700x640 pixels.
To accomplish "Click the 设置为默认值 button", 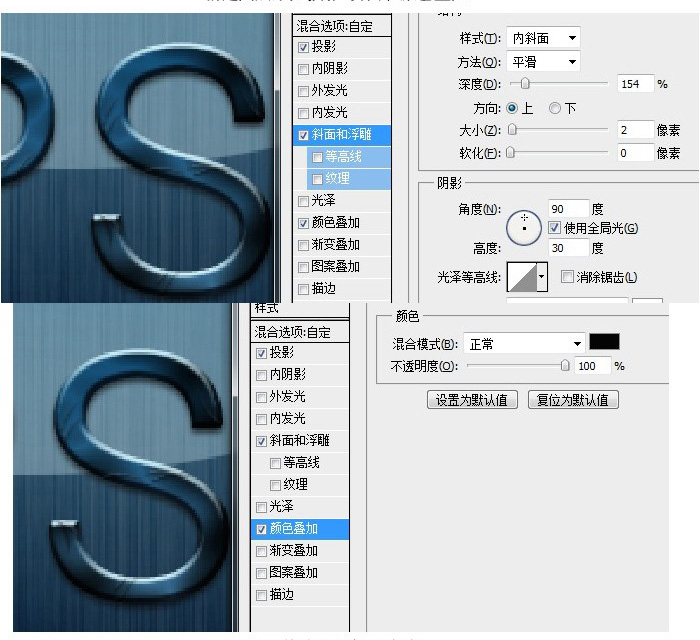I will (x=472, y=400).
